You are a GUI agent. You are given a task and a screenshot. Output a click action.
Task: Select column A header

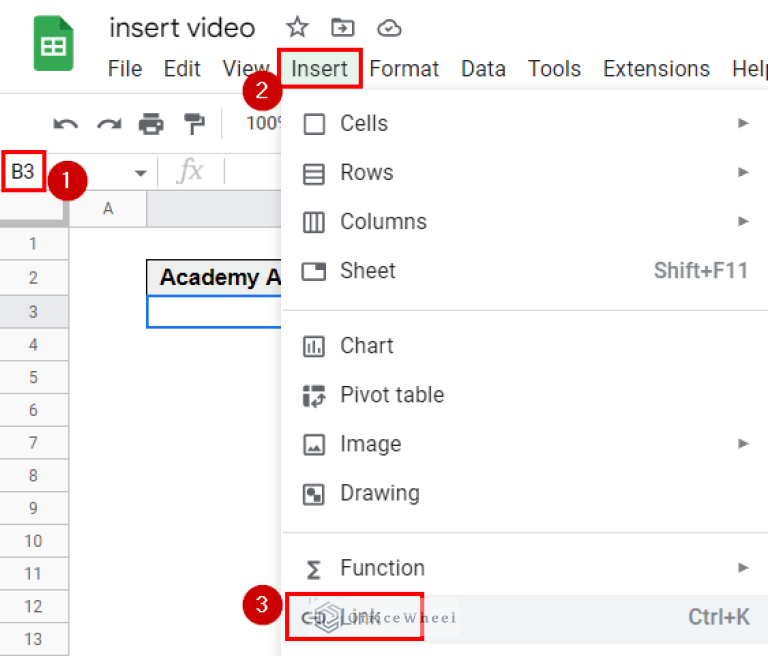[x=108, y=209]
